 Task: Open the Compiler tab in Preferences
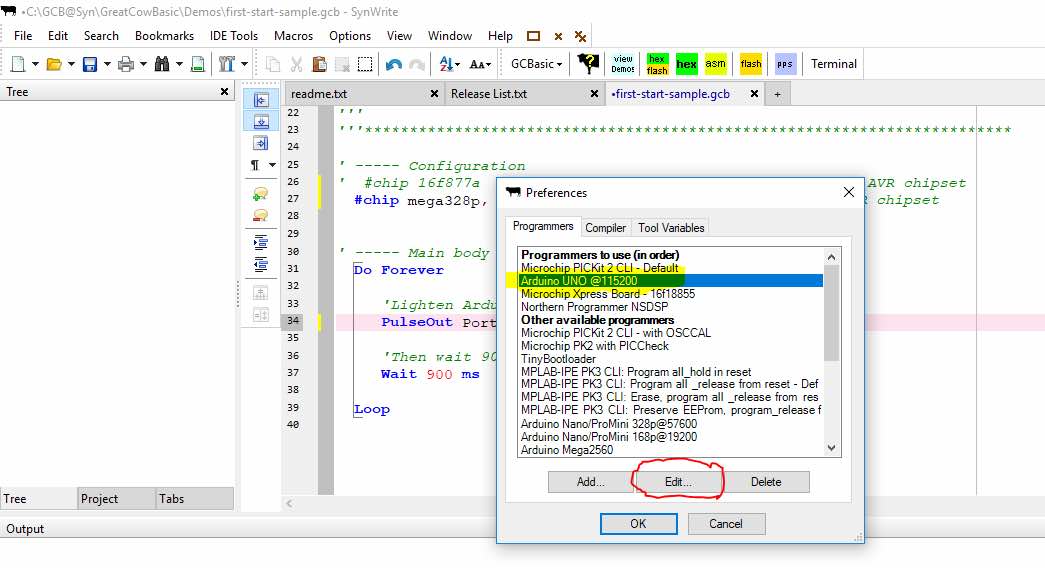(605, 228)
